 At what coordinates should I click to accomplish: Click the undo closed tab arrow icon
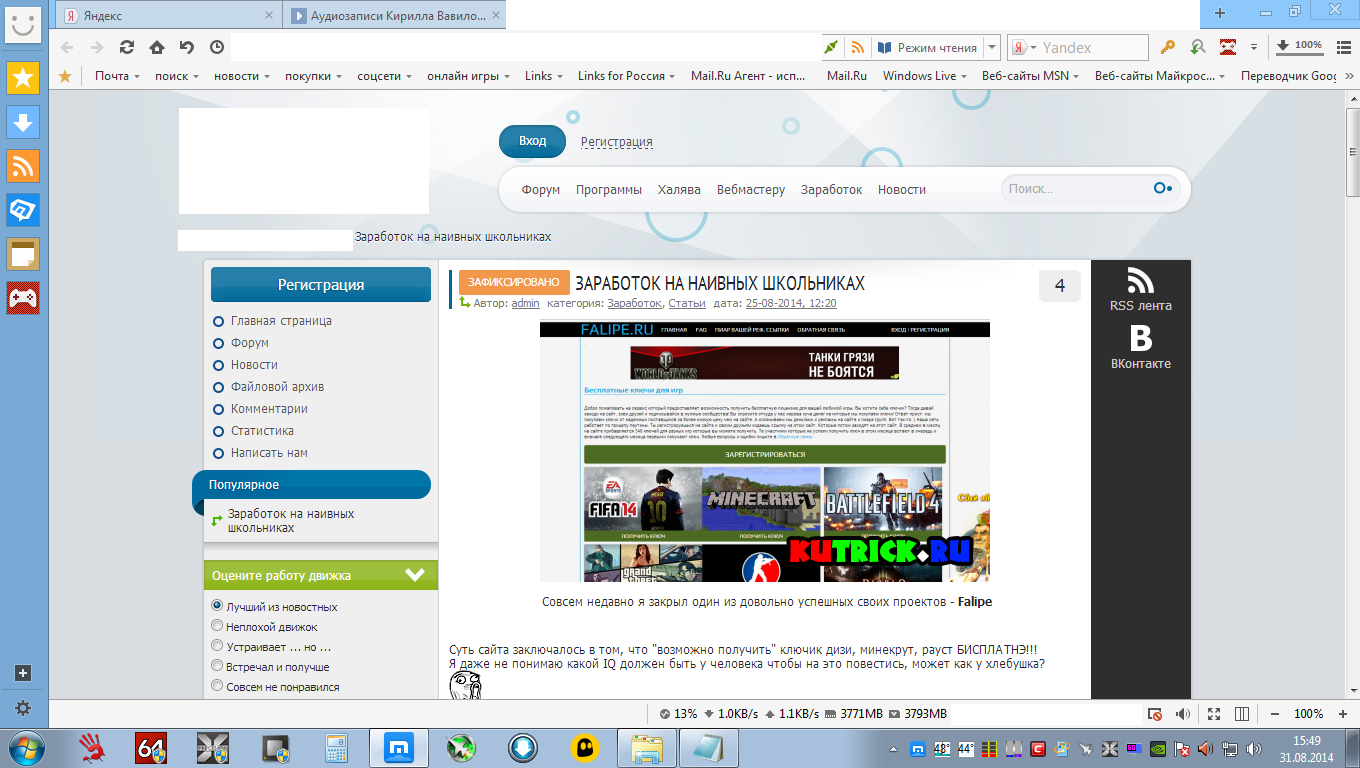click(x=187, y=47)
